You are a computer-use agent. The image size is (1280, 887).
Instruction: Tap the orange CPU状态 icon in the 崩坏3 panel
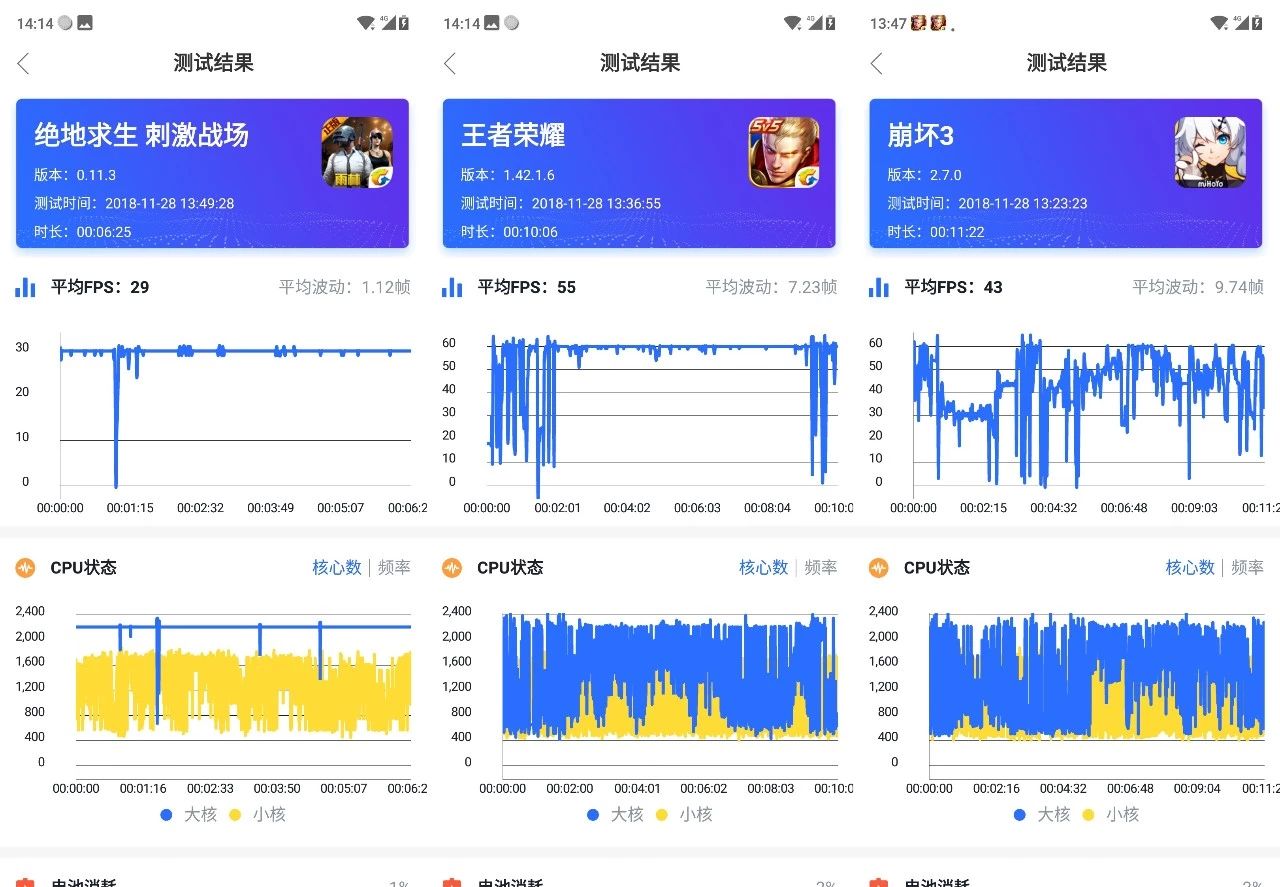point(879,568)
